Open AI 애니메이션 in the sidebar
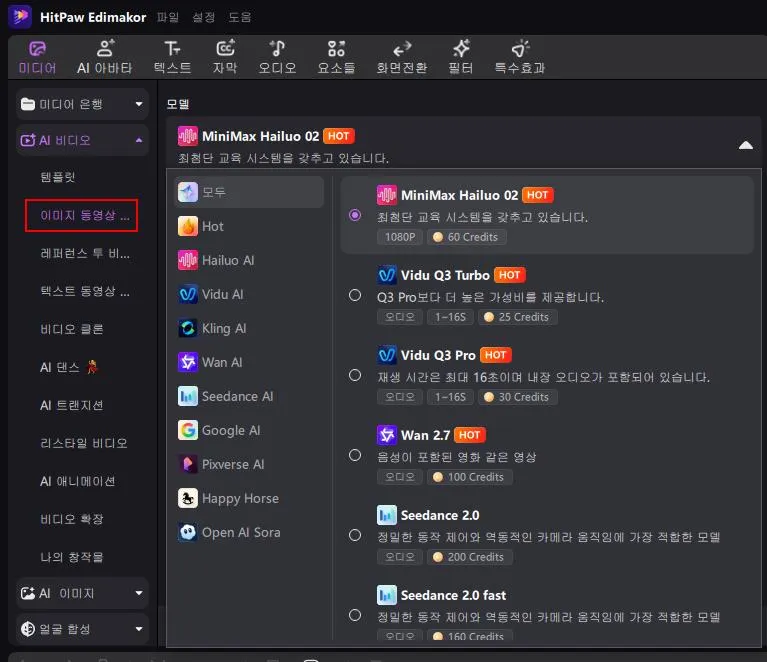 77,481
